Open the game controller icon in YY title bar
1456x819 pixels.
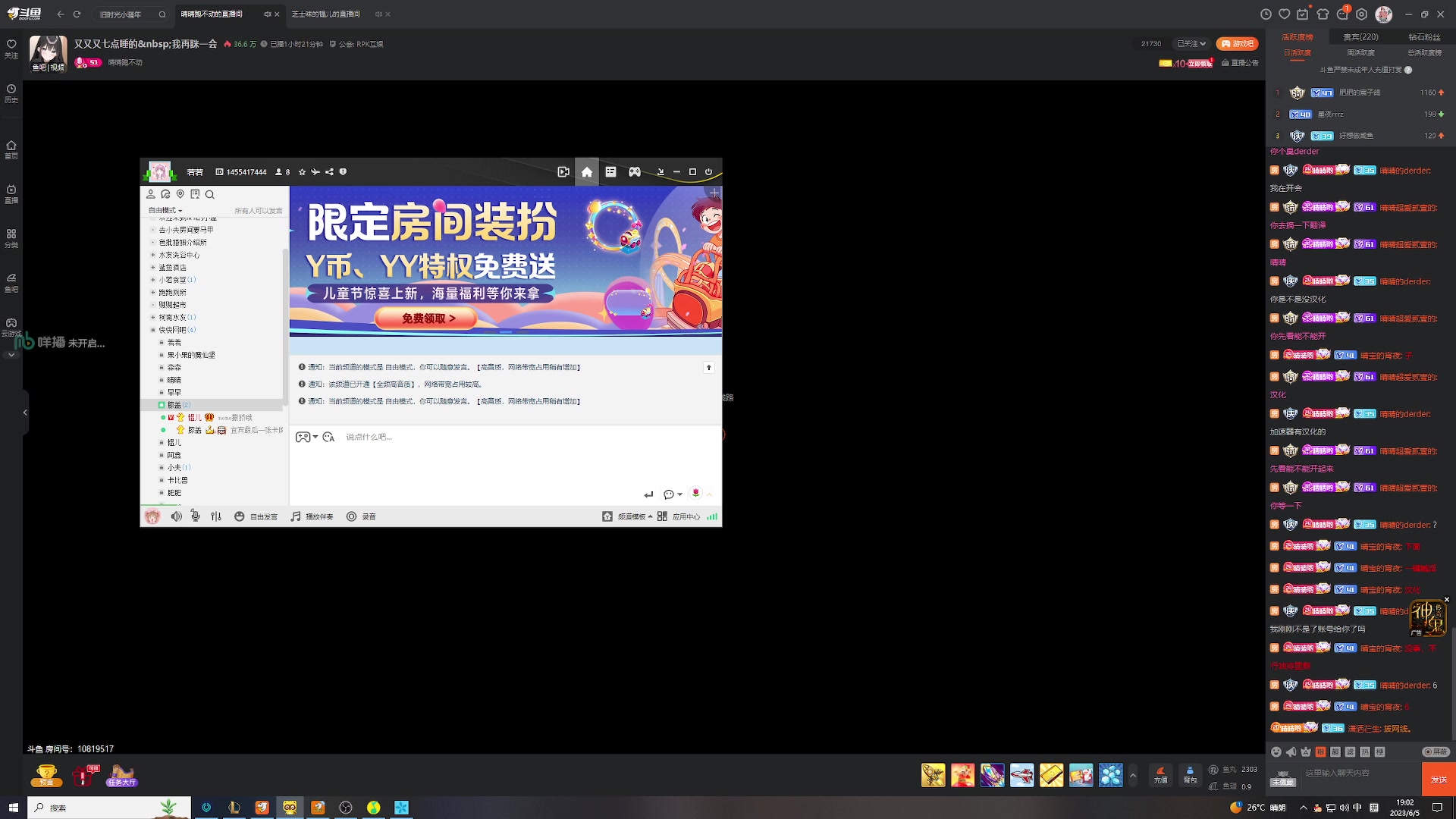click(x=635, y=172)
